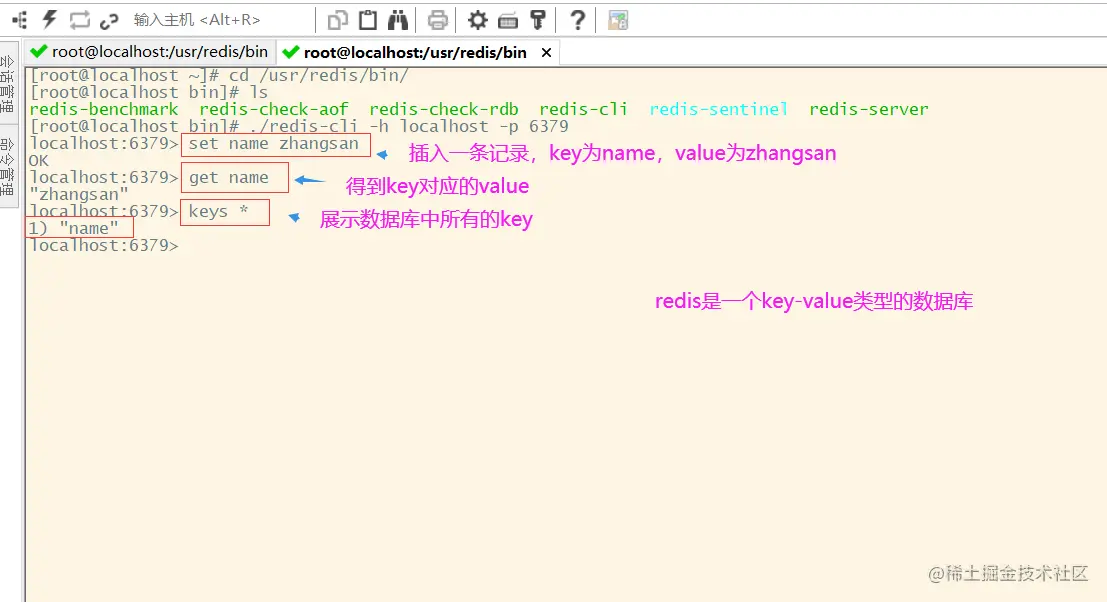Click the Paste clipboard icon
1107x602 pixels.
(x=368, y=20)
